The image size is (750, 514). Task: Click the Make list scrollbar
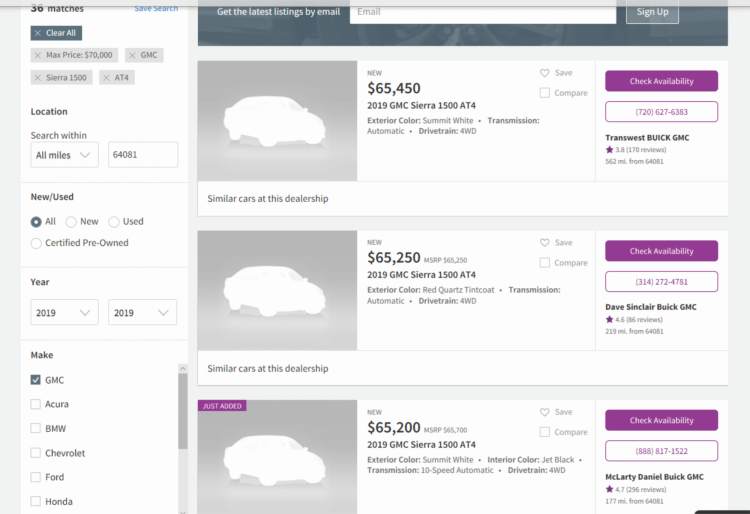[183, 411]
